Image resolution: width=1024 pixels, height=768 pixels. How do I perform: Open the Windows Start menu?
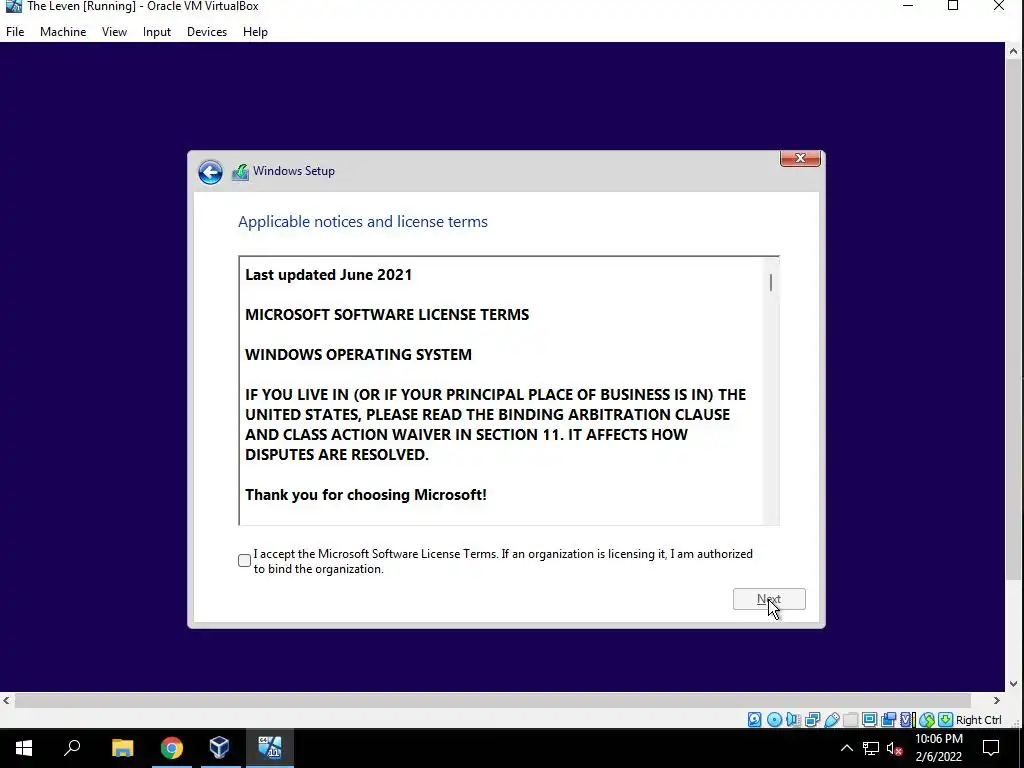pyautogui.click(x=24, y=748)
